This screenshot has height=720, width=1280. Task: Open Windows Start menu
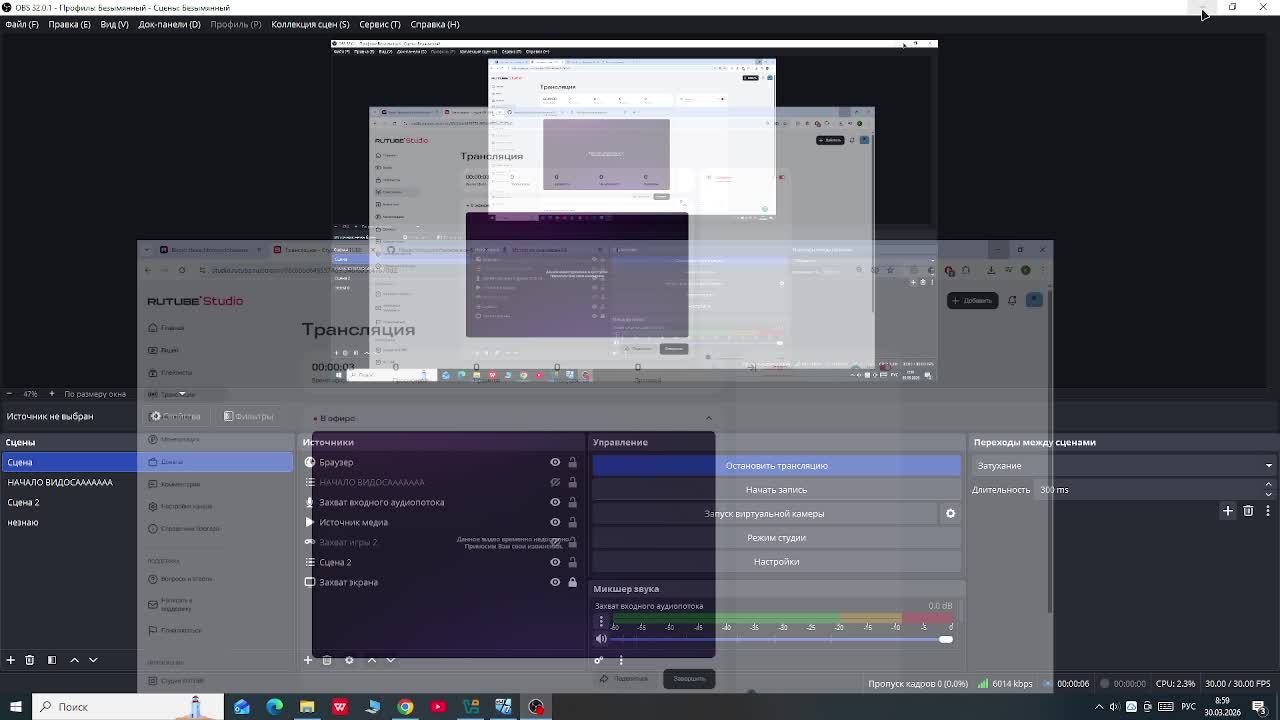coord(15,707)
